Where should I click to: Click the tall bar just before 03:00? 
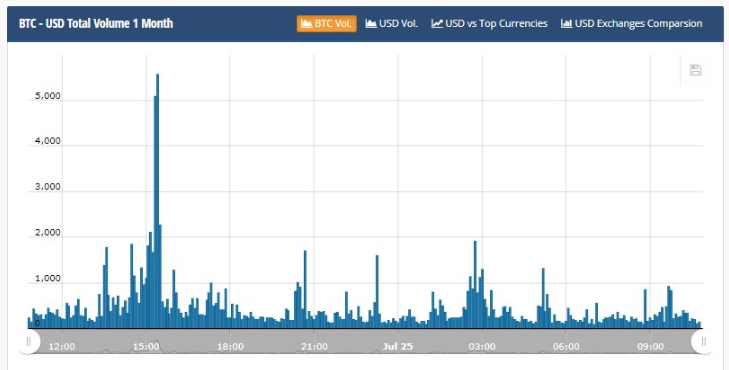[x=475, y=284]
